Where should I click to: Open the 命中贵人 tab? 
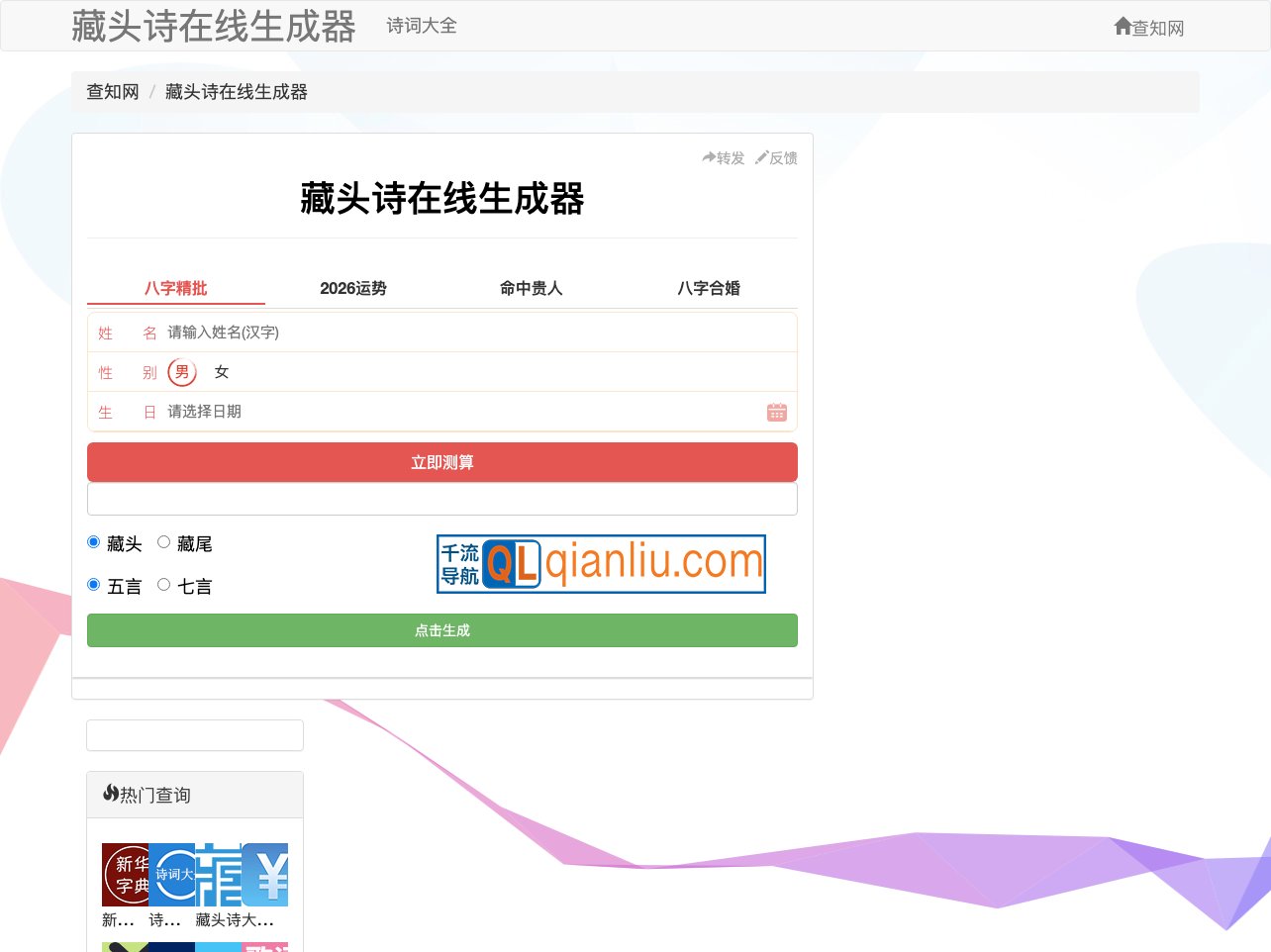(x=531, y=288)
